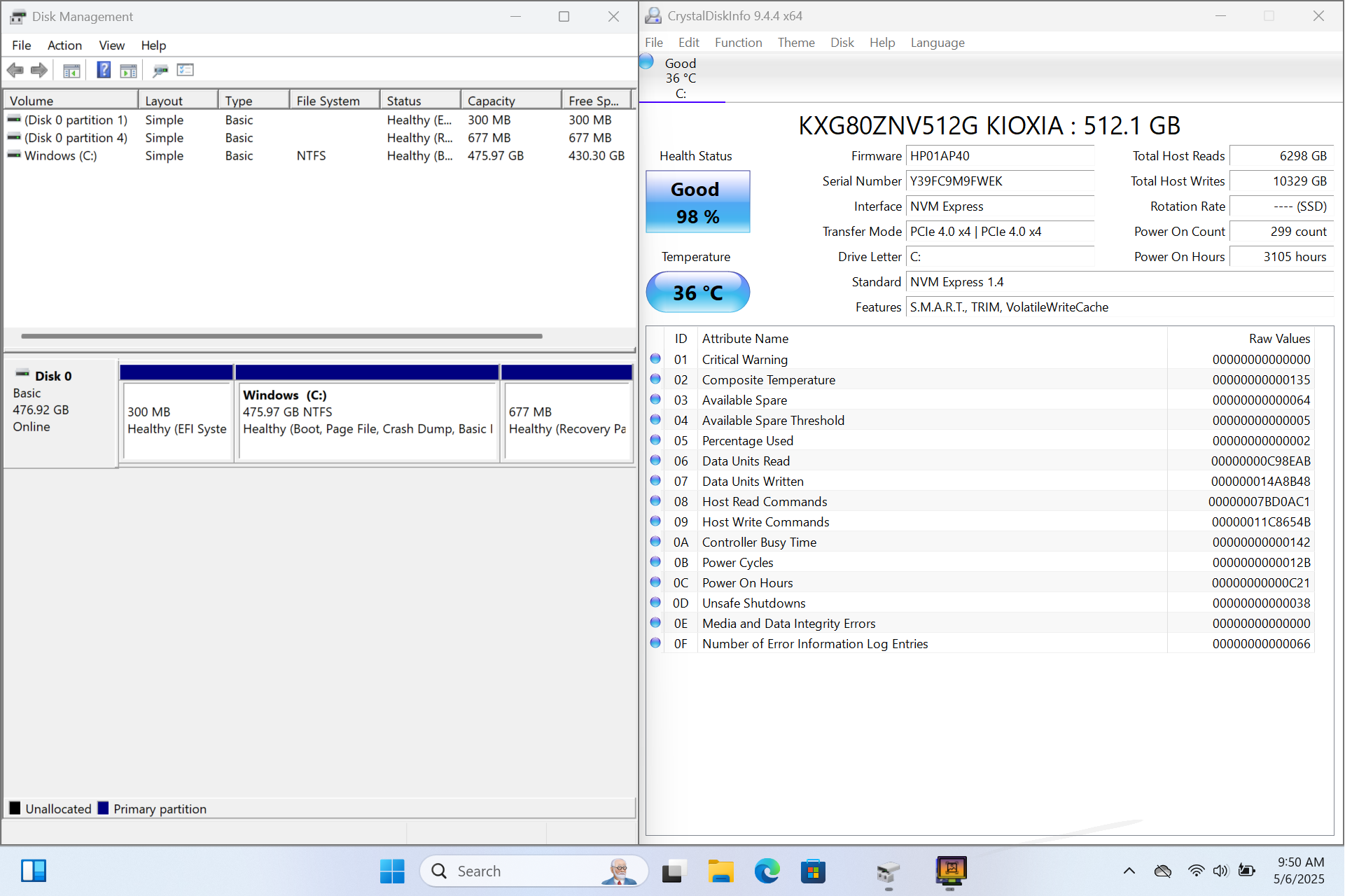This screenshot has height=896, width=1345.
Task: Click the blue Primary partition legend swatch
Action: pyautogui.click(x=103, y=808)
